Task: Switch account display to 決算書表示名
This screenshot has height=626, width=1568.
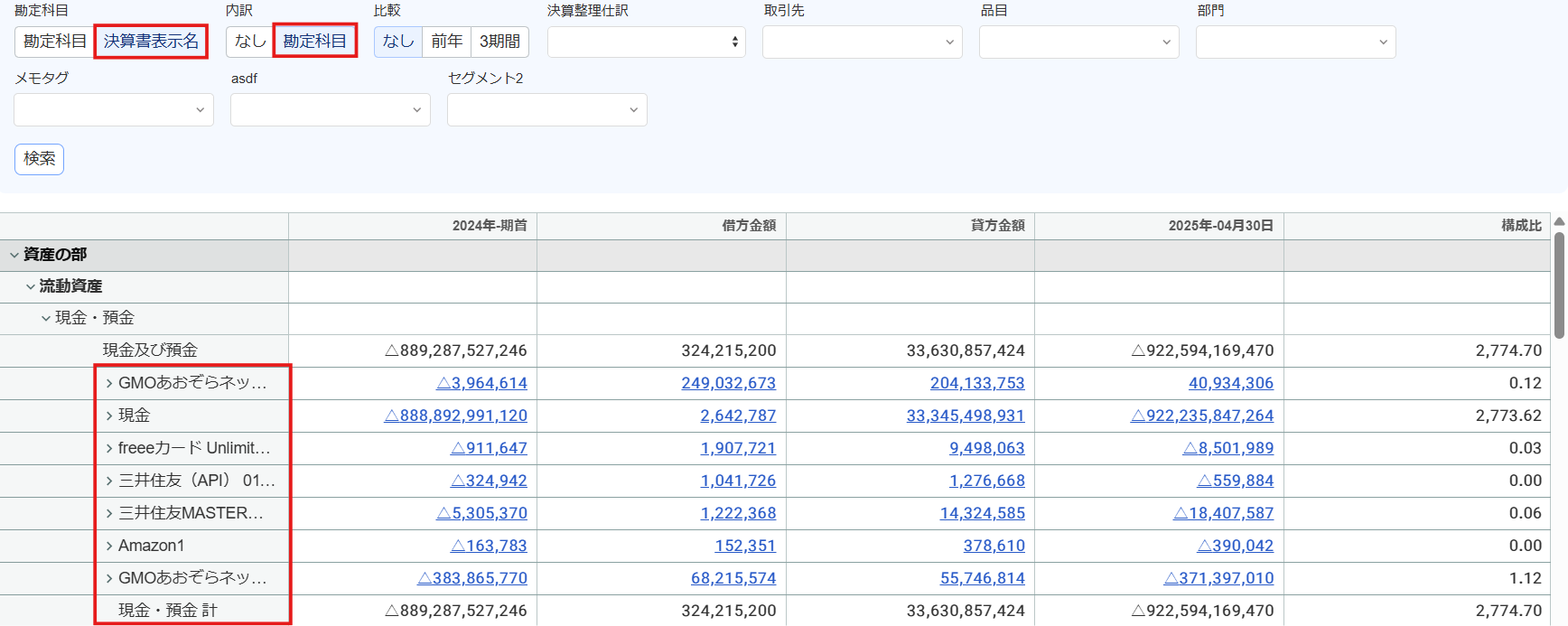Action: coord(151,42)
